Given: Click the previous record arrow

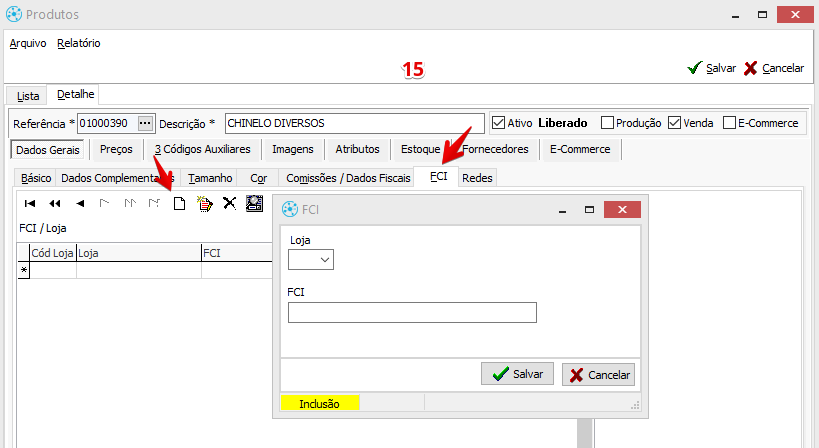Looking at the screenshot, I should 80,203.
